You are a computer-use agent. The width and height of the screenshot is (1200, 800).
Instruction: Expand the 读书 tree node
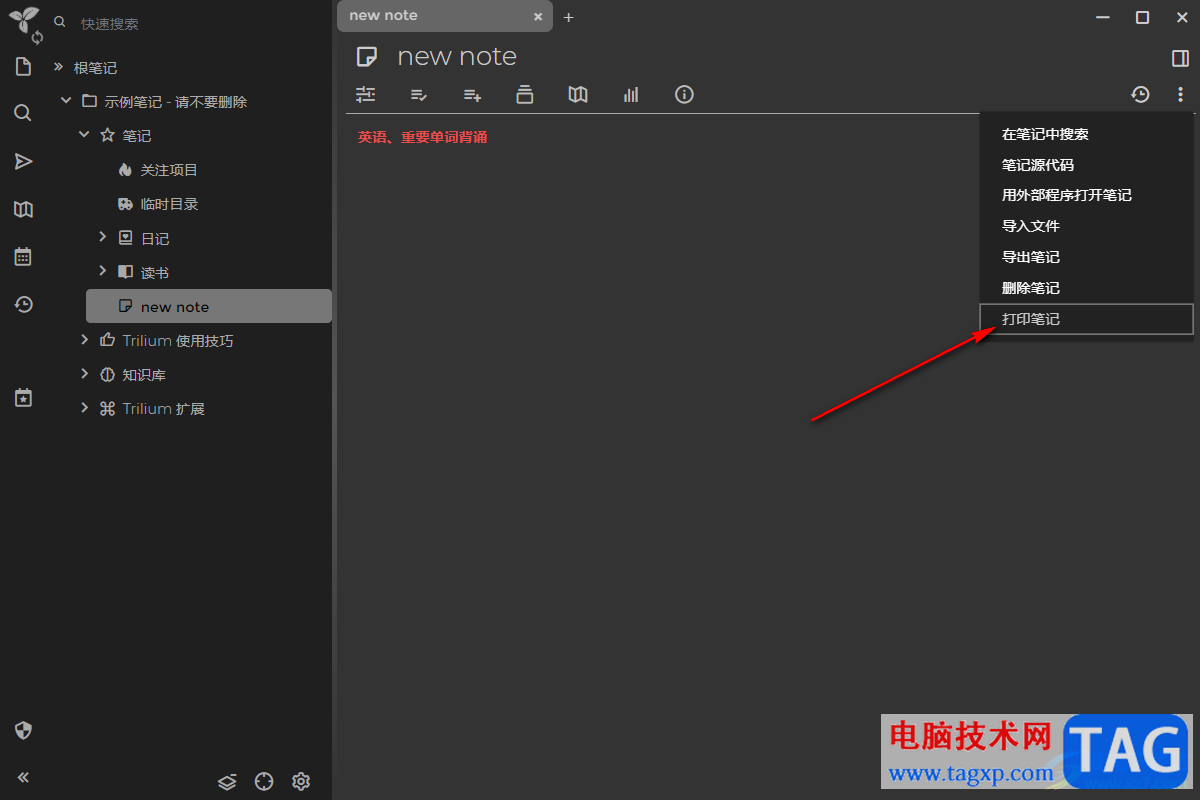pyautogui.click(x=102, y=271)
